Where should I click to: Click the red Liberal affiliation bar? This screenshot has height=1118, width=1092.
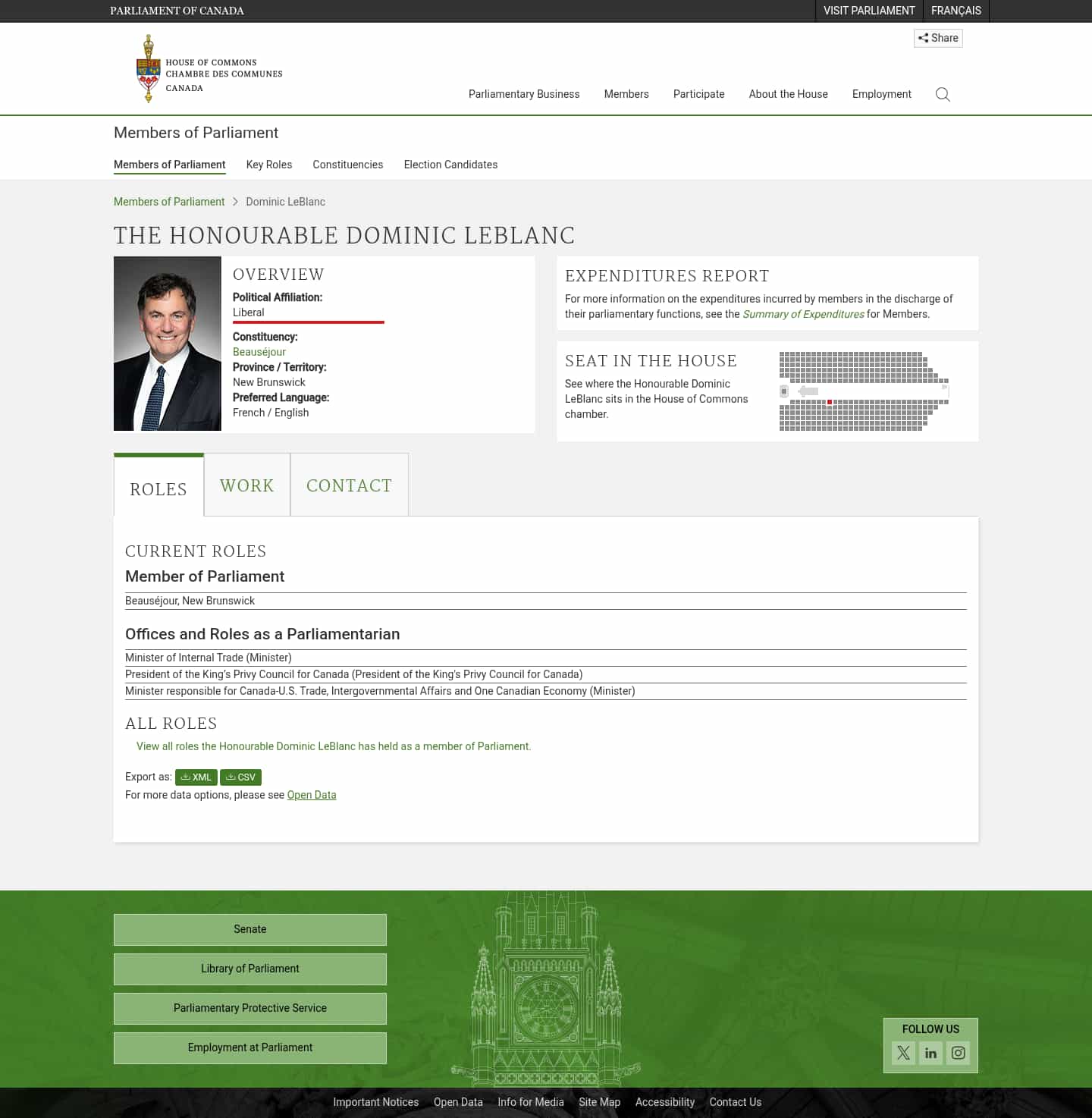(308, 322)
